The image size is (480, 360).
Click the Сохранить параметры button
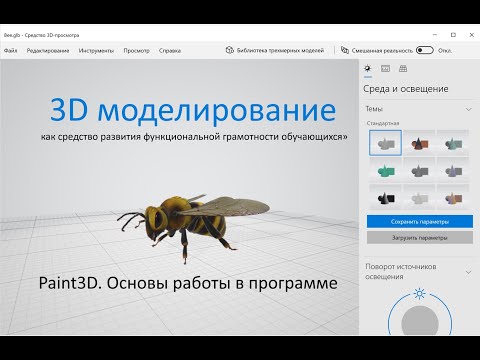(x=420, y=222)
